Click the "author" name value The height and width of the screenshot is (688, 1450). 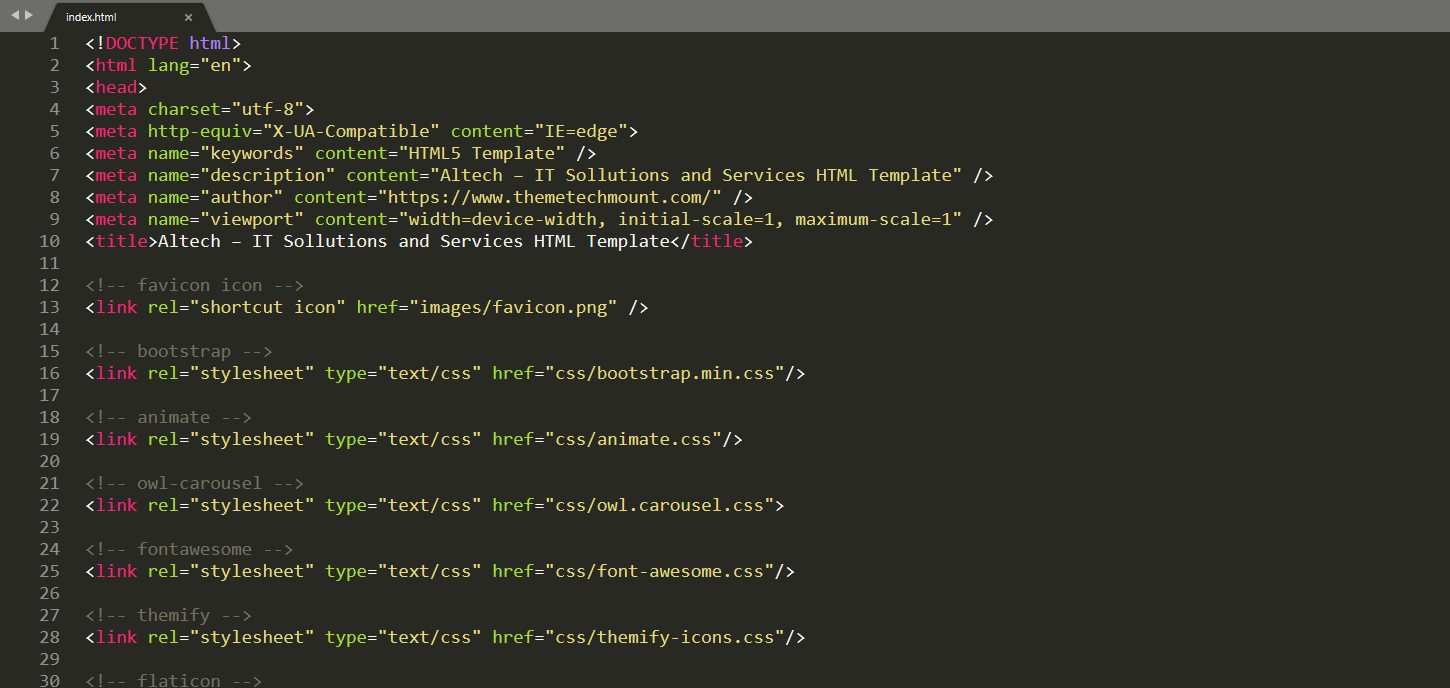(242, 197)
